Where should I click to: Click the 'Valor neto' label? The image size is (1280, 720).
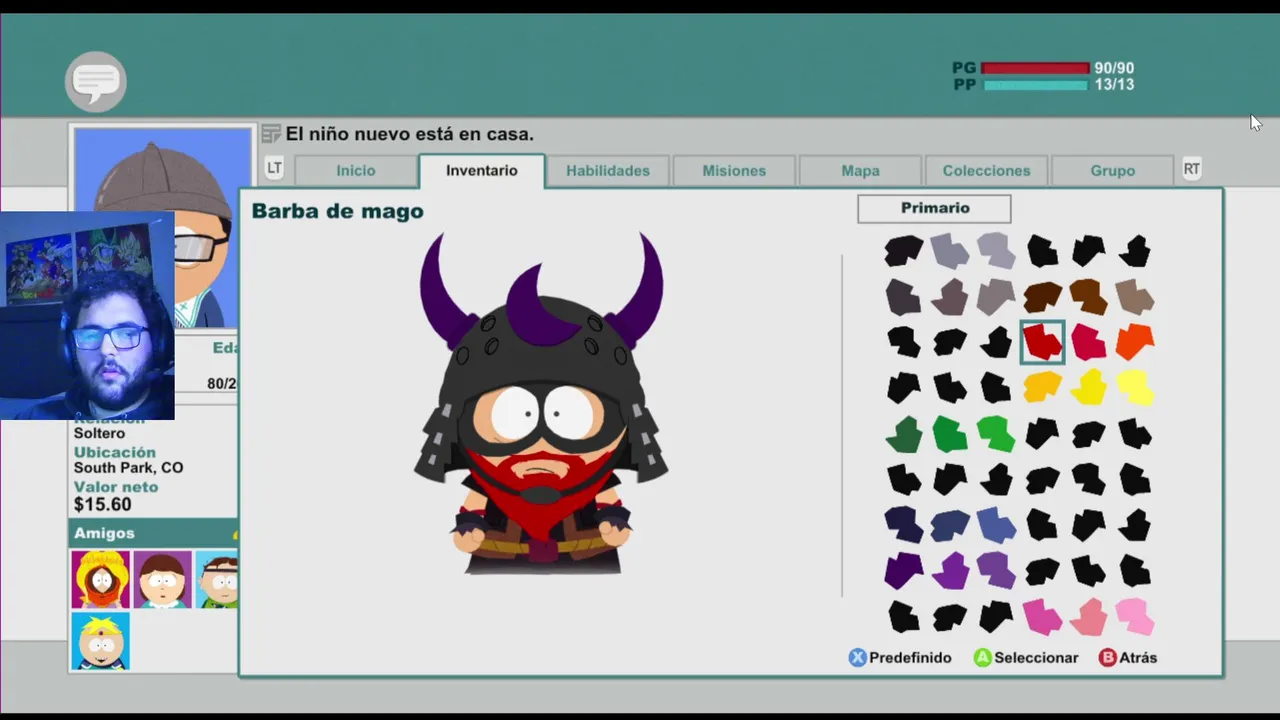click(x=116, y=487)
